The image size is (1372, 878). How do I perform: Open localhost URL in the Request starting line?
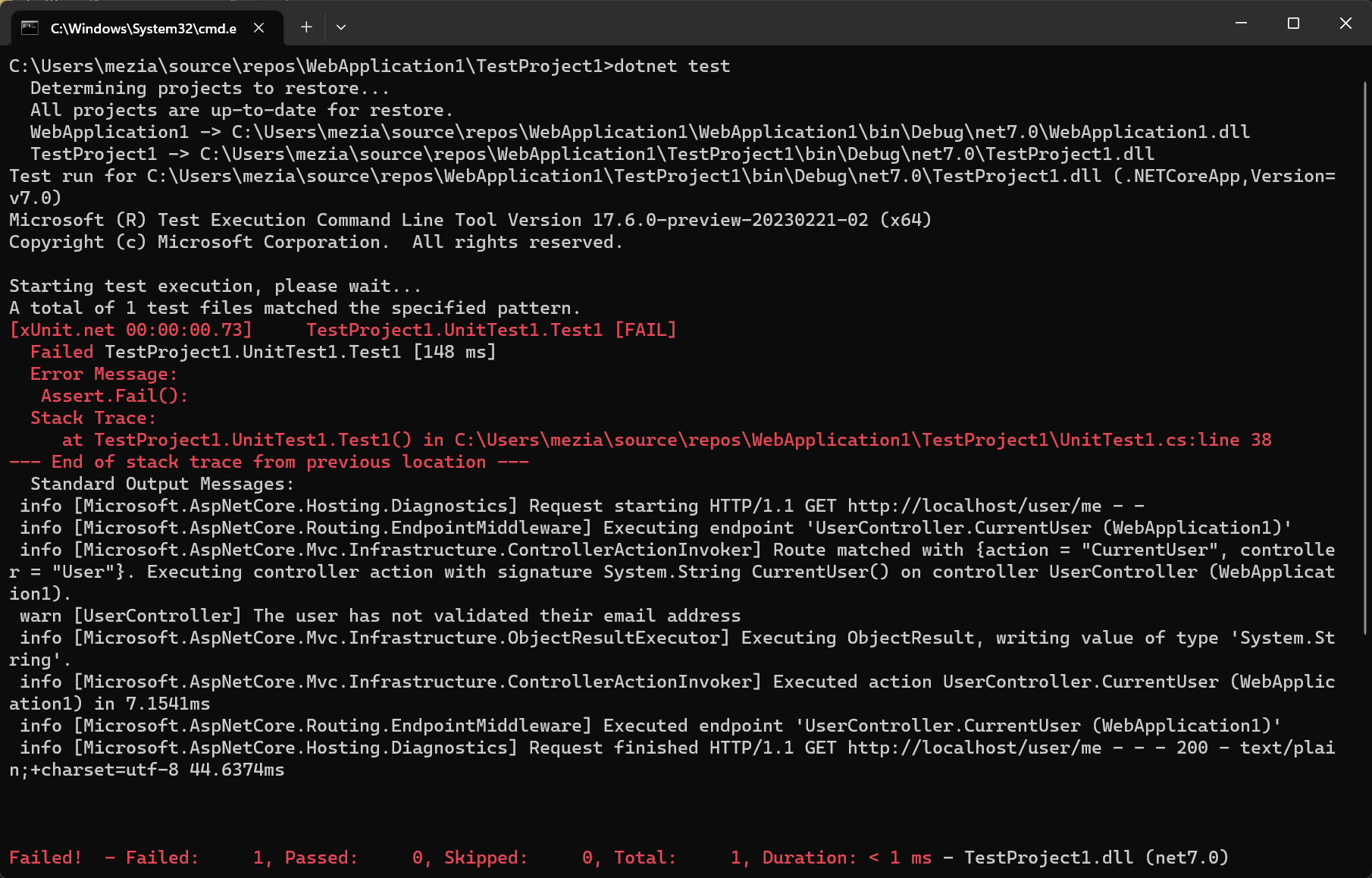tap(974, 506)
